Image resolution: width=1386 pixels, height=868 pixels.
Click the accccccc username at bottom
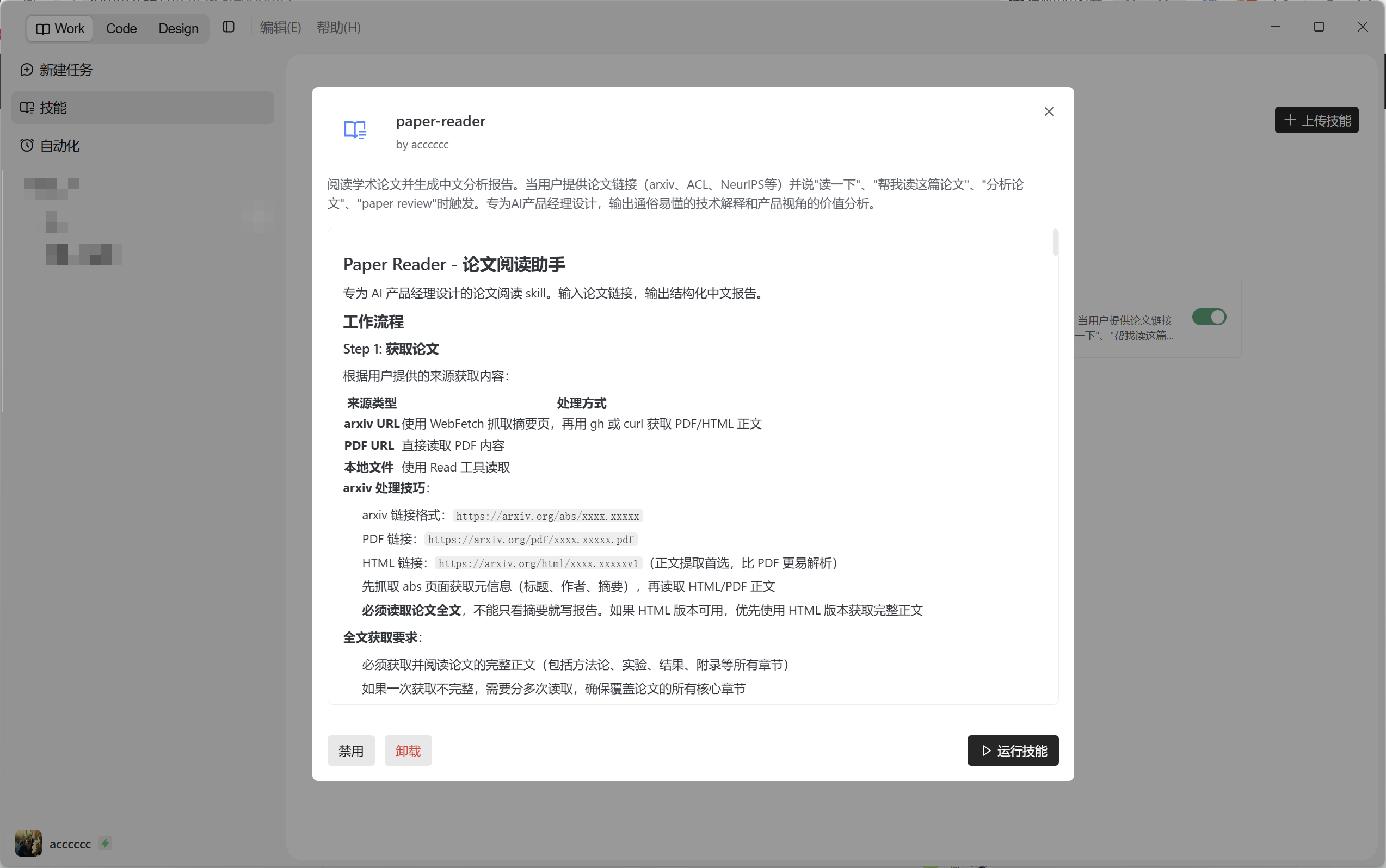[70, 844]
